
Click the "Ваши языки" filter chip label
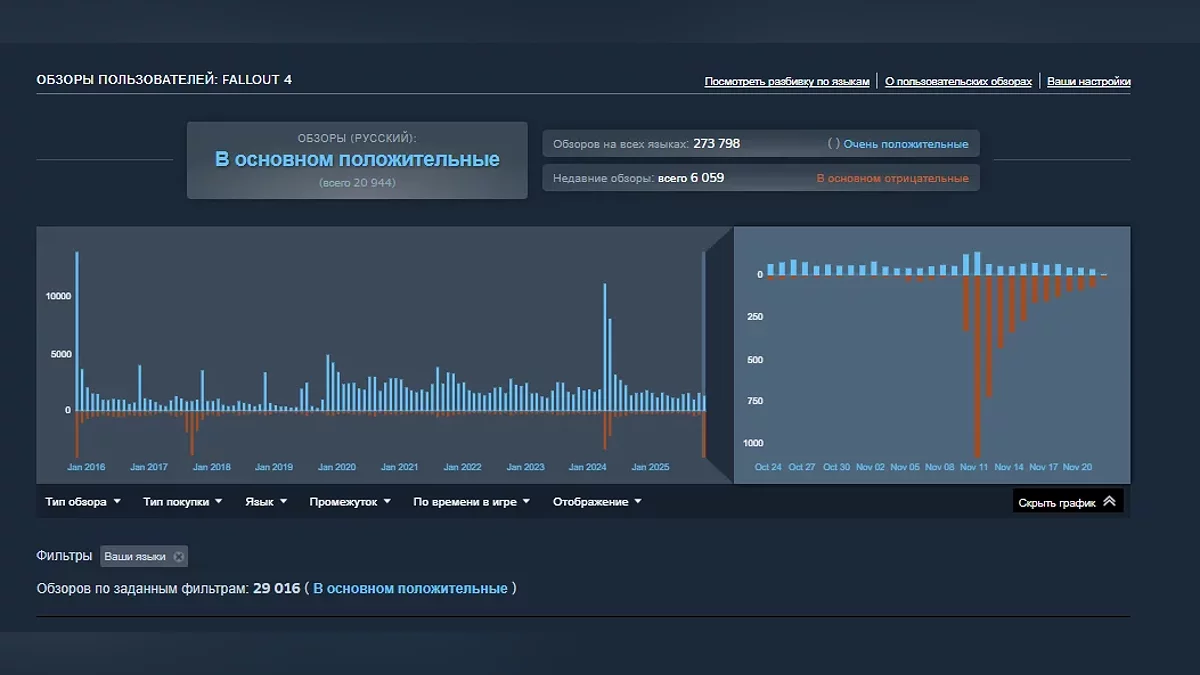[x=135, y=557]
